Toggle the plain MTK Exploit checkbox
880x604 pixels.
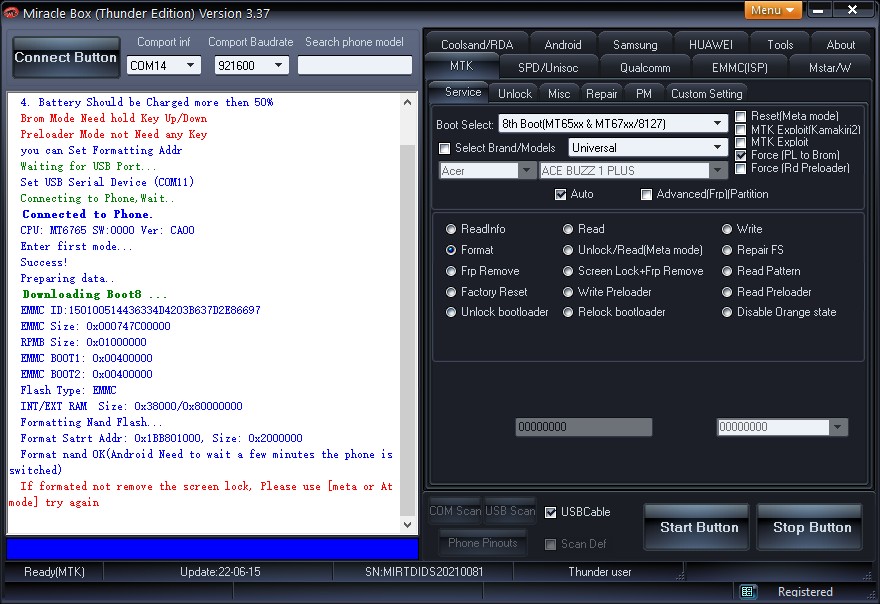(741, 142)
